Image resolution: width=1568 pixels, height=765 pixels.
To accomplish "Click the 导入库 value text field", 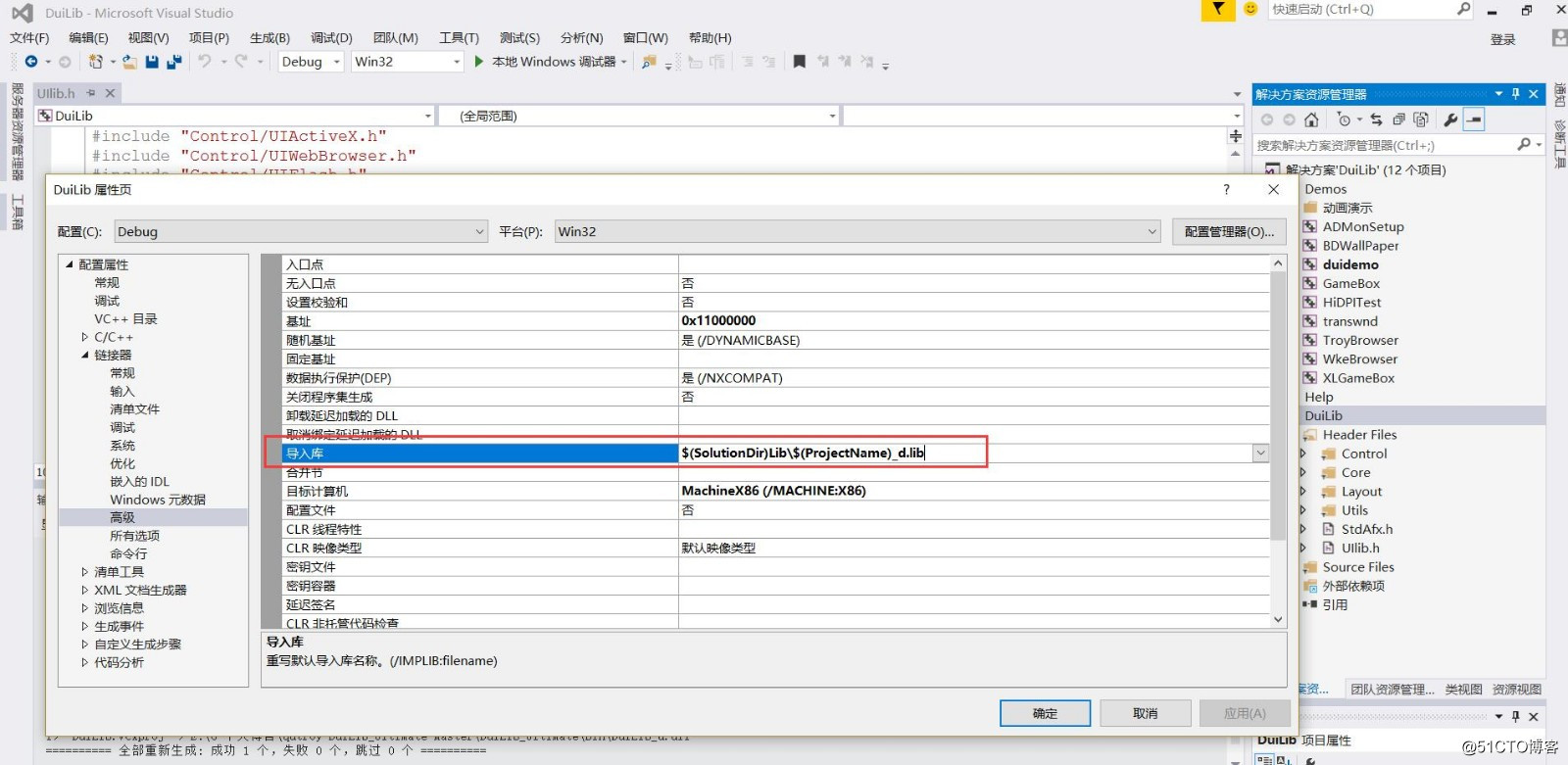I will [x=964, y=453].
